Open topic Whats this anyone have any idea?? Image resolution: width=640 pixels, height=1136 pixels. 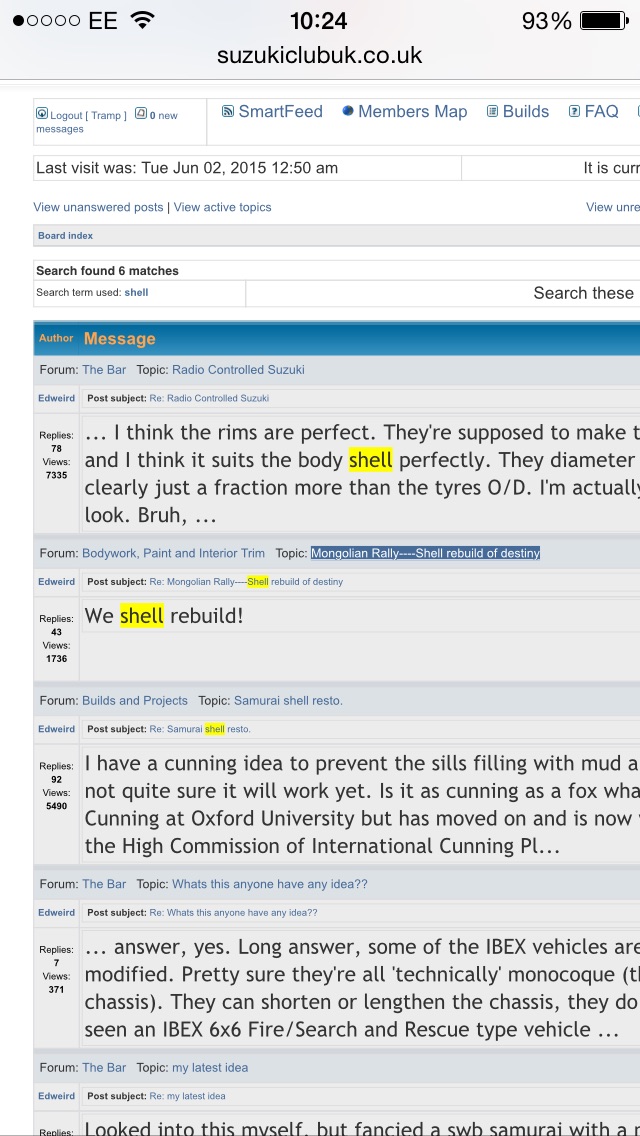(270, 884)
